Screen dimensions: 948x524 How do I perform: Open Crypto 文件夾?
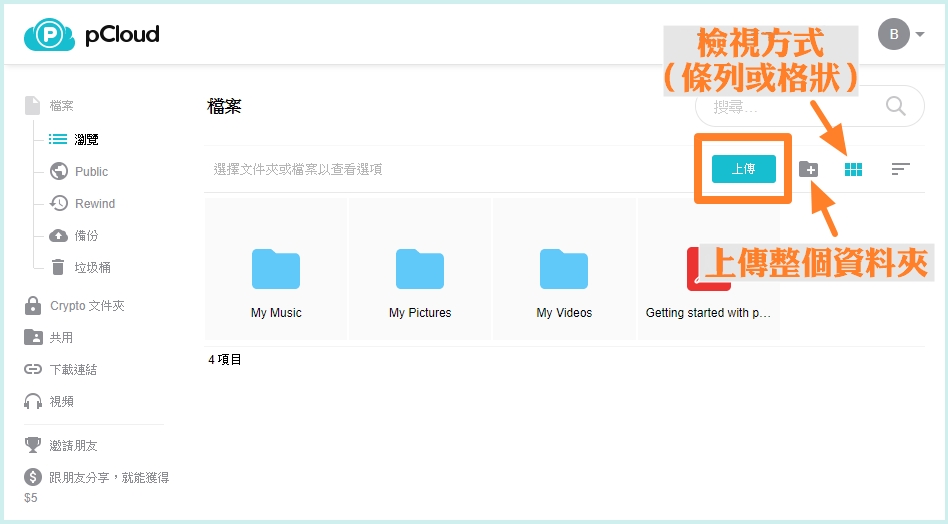tap(87, 306)
